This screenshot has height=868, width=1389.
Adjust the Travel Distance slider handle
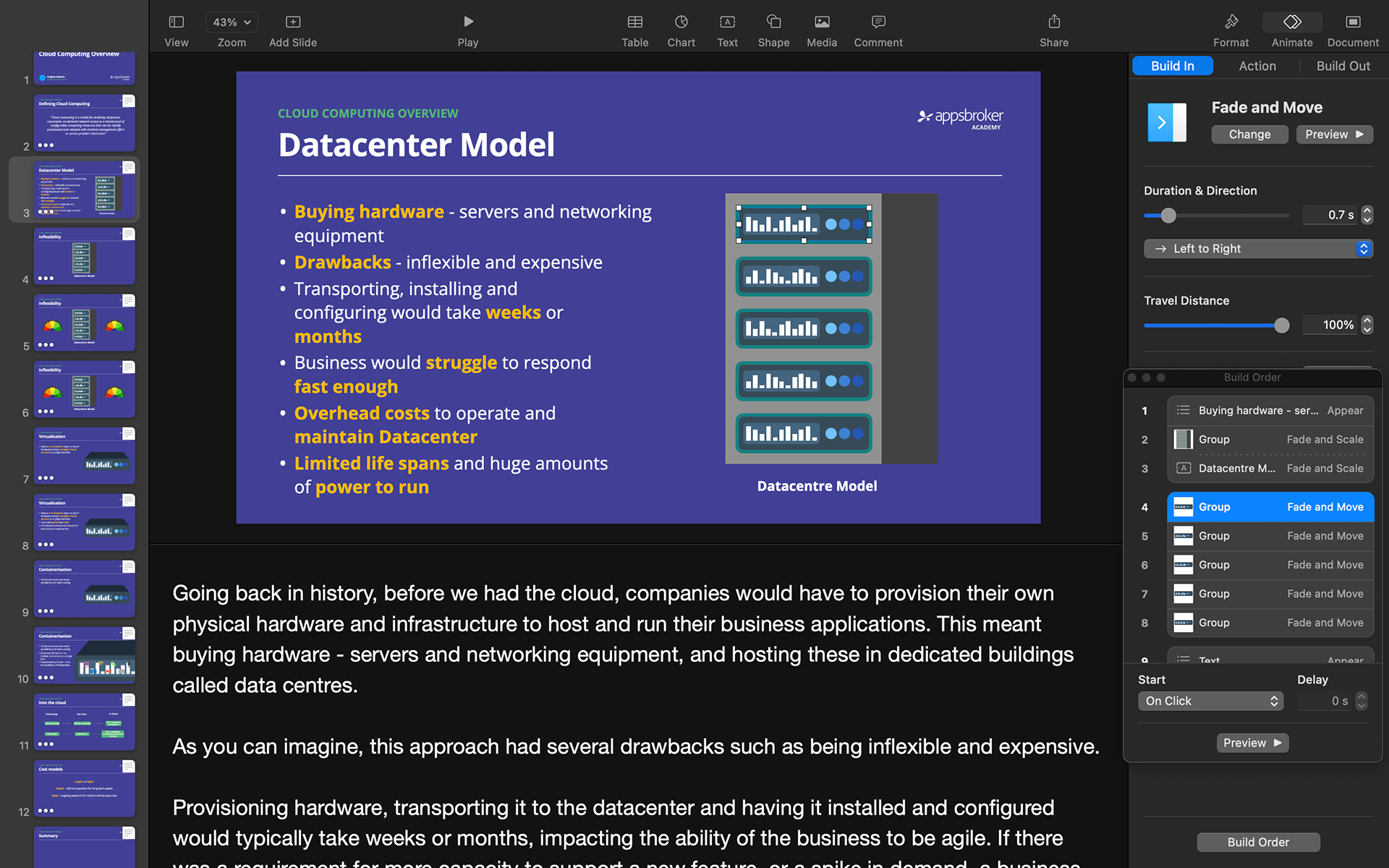(x=1281, y=325)
